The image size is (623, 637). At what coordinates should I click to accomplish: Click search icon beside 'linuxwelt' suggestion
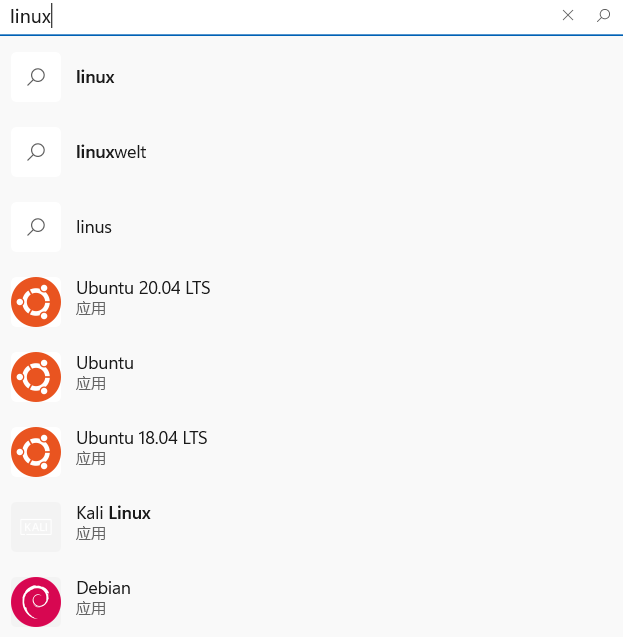coord(36,152)
